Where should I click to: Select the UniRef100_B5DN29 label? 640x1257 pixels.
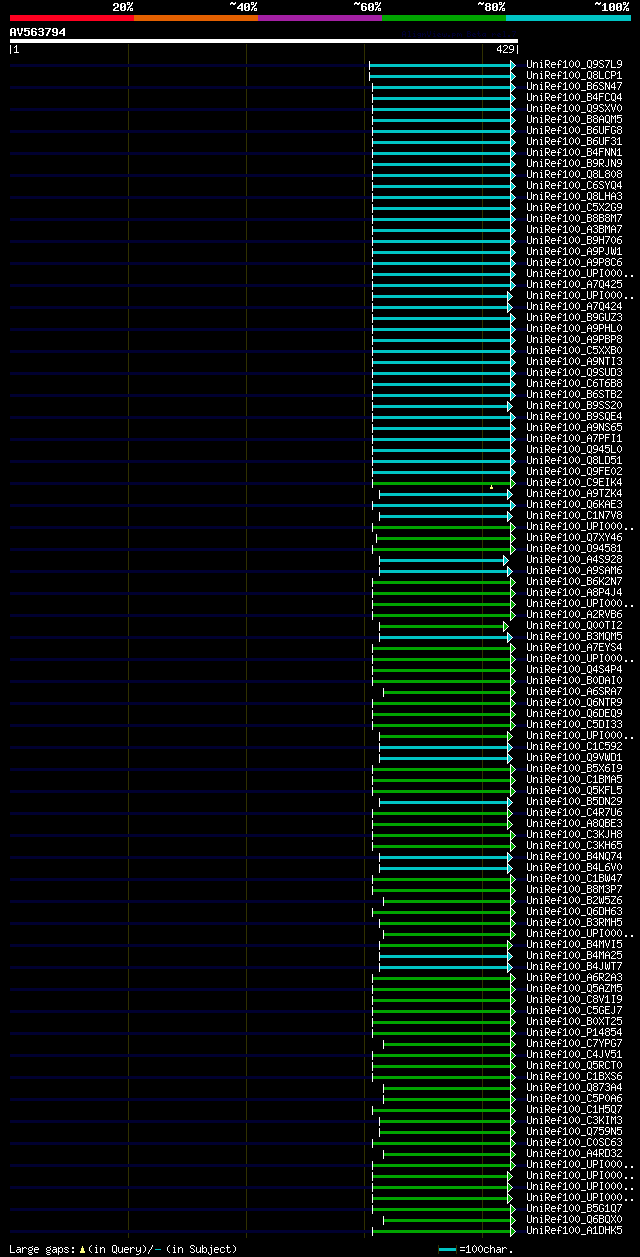click(x=574, y=801)
